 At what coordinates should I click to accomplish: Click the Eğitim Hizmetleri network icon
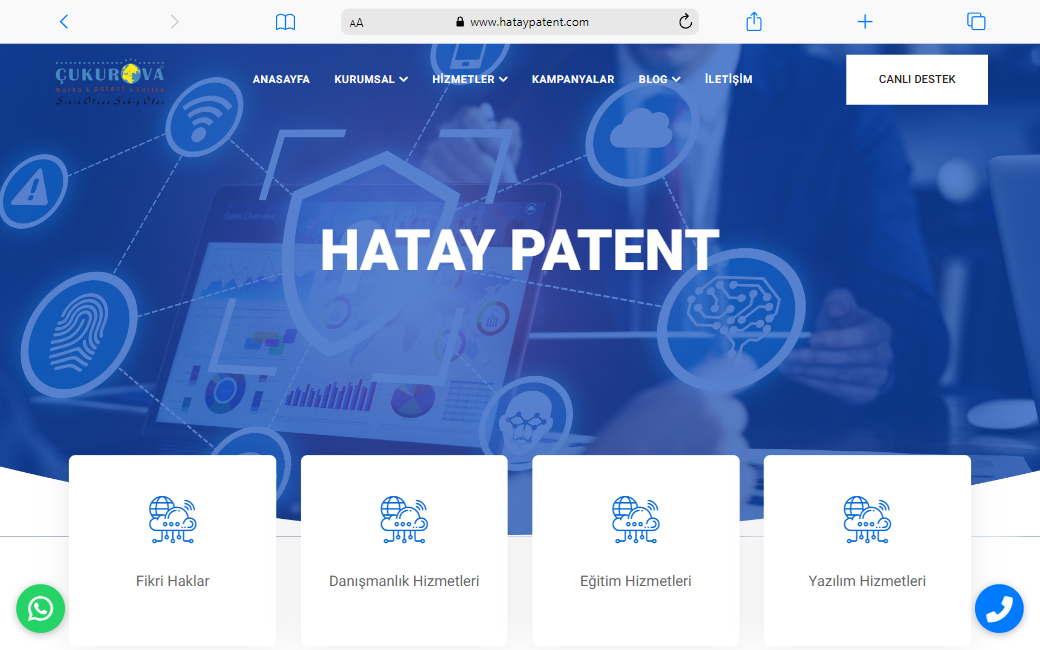pos(635,519)
